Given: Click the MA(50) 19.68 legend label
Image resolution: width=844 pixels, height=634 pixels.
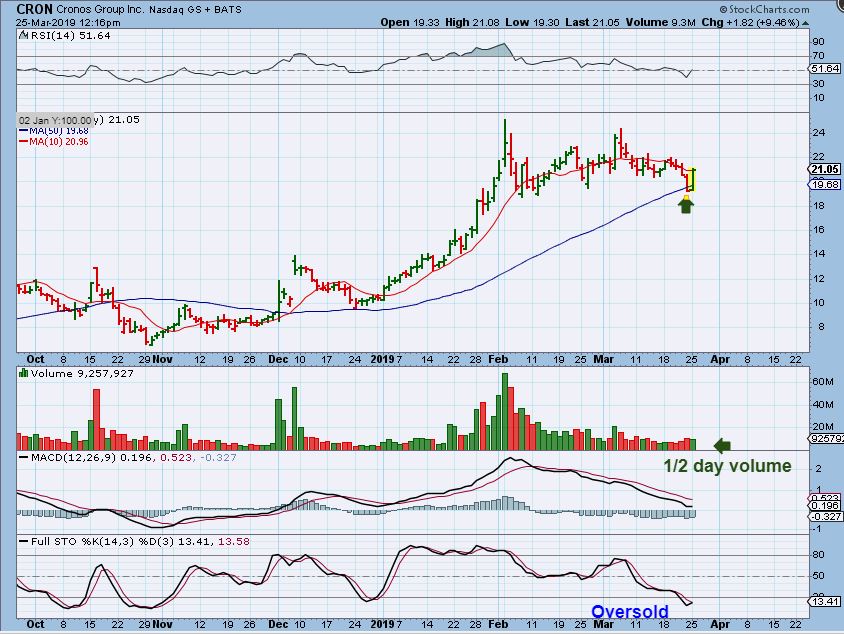Looking at the screenshot, I should point(59,131).
